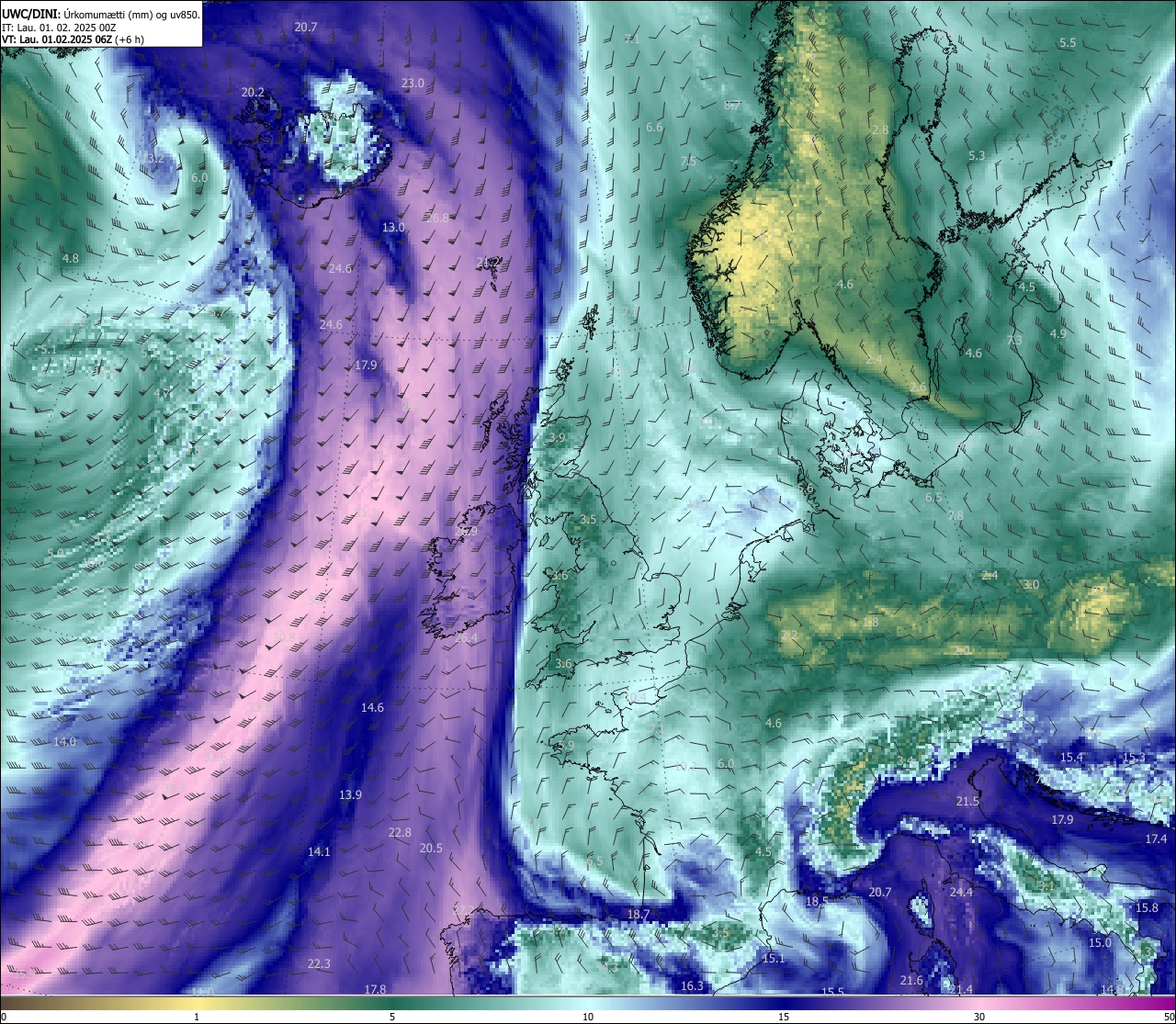Select the 16.3 value label

pos(692,985)
